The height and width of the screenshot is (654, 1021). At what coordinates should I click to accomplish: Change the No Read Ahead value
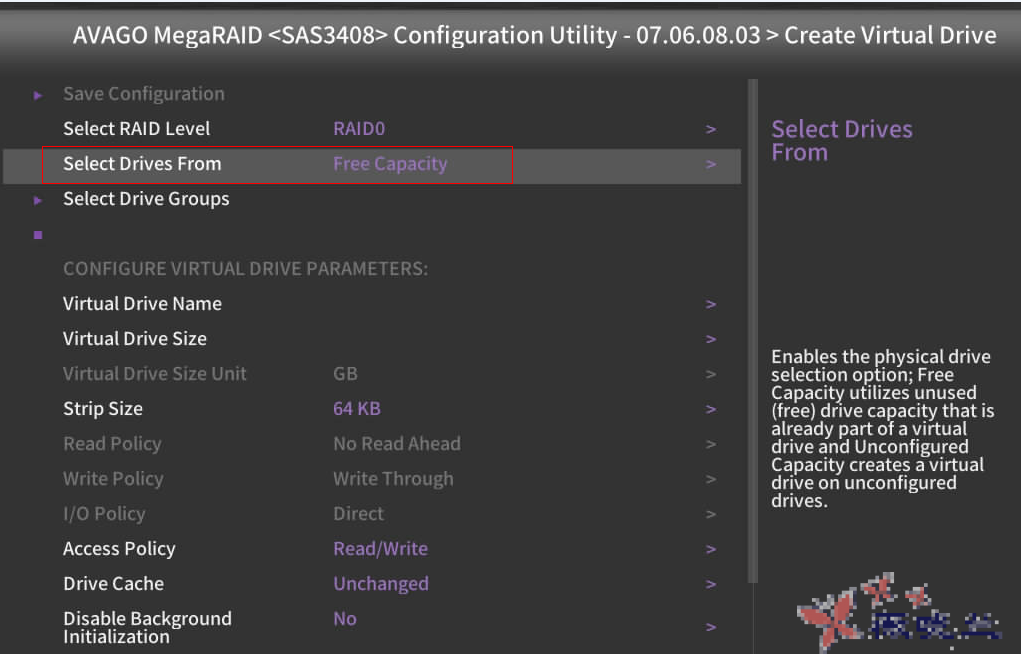click(x=397, y=444)
